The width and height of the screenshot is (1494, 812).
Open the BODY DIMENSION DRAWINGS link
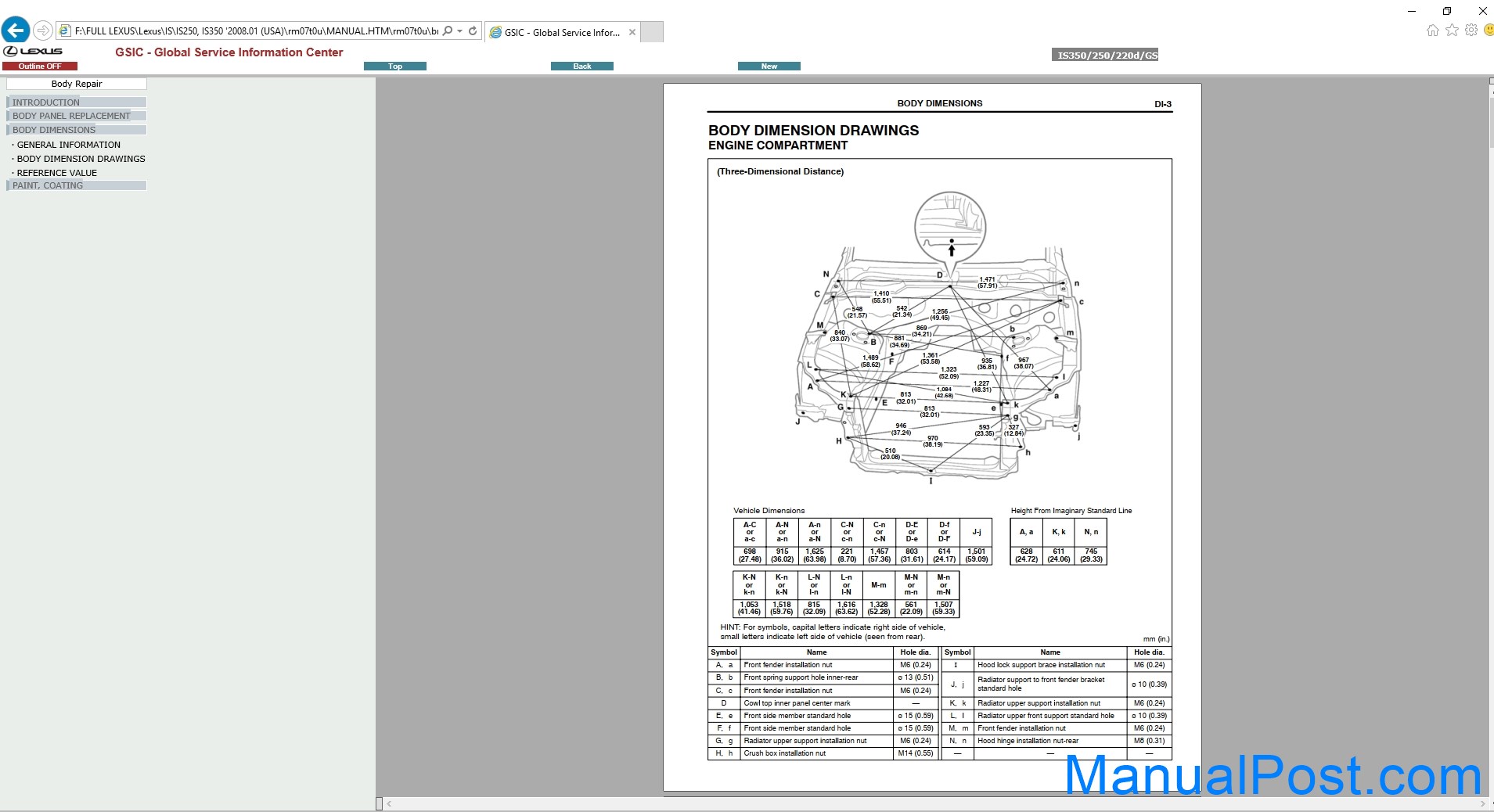(81, 159)
